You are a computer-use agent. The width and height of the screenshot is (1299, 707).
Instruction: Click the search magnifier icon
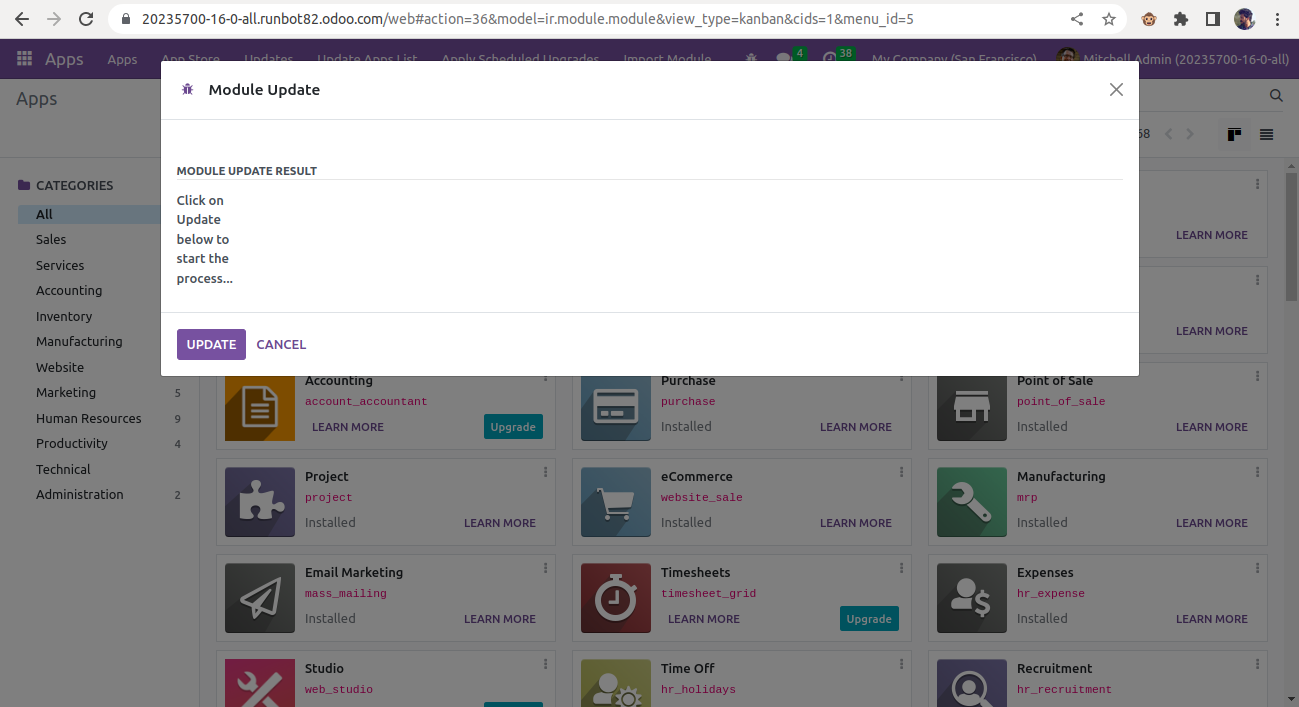1275,96
